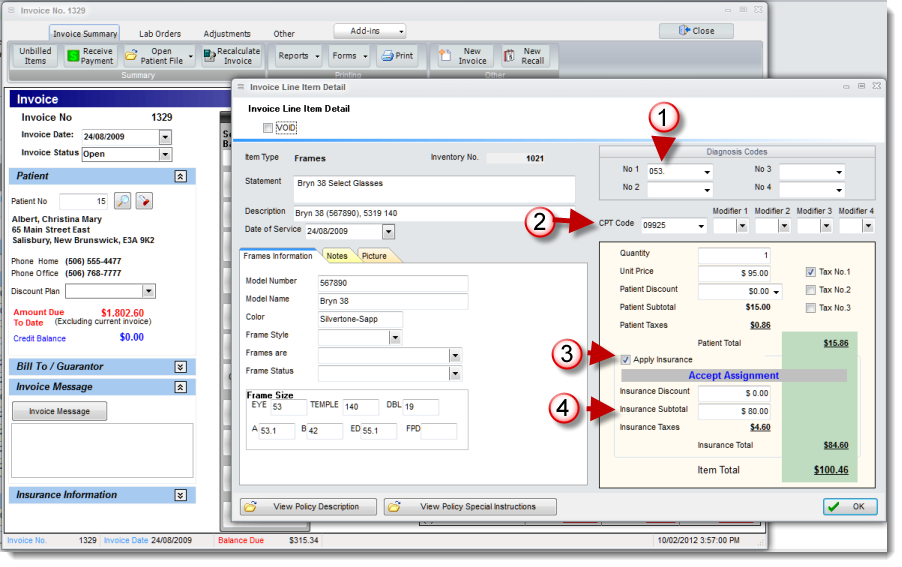Select the Frames Information tab

click(278, 256)
